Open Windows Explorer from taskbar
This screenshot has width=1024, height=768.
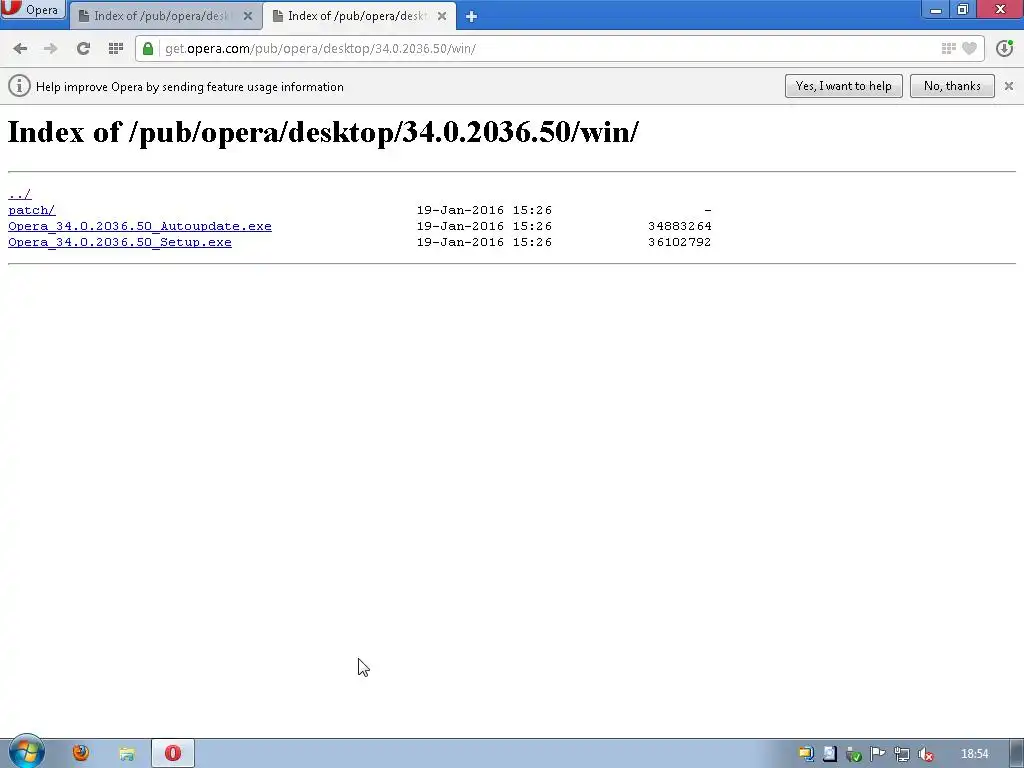(x=127, y=754)
